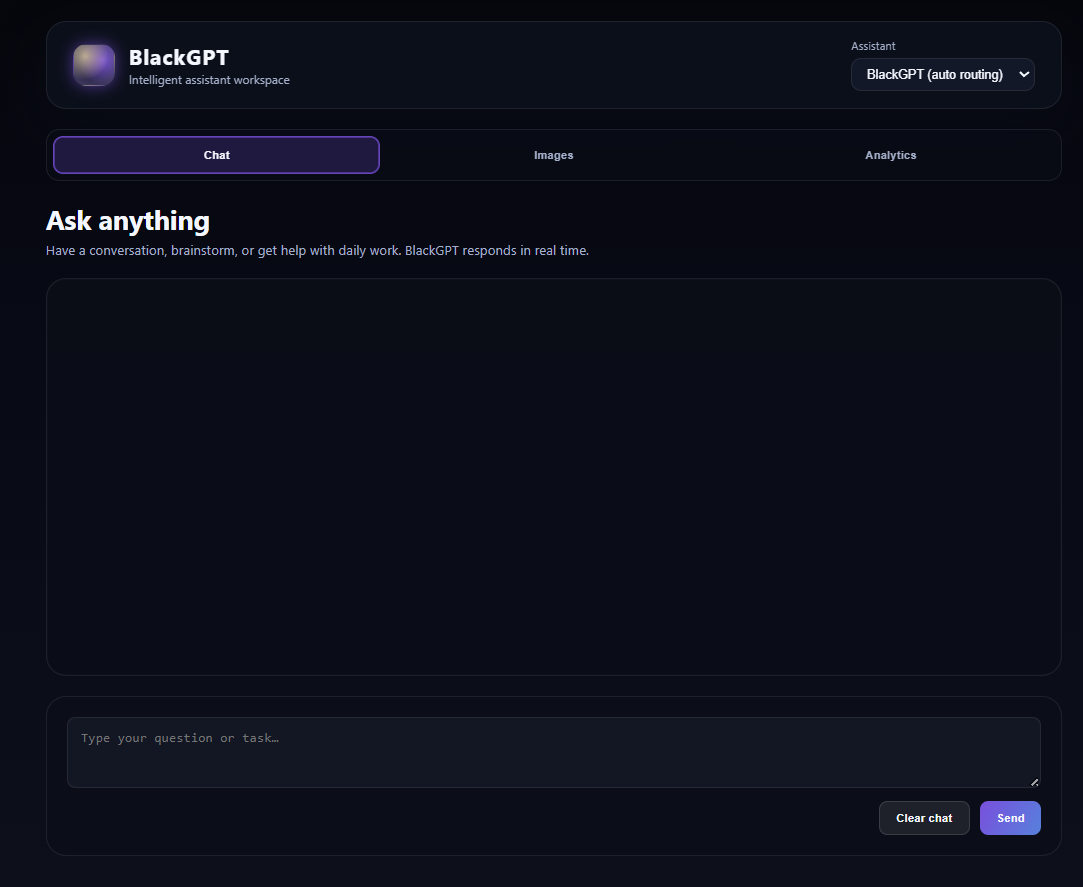Open assistant options from the Assistant combo box

click(942, 74)
